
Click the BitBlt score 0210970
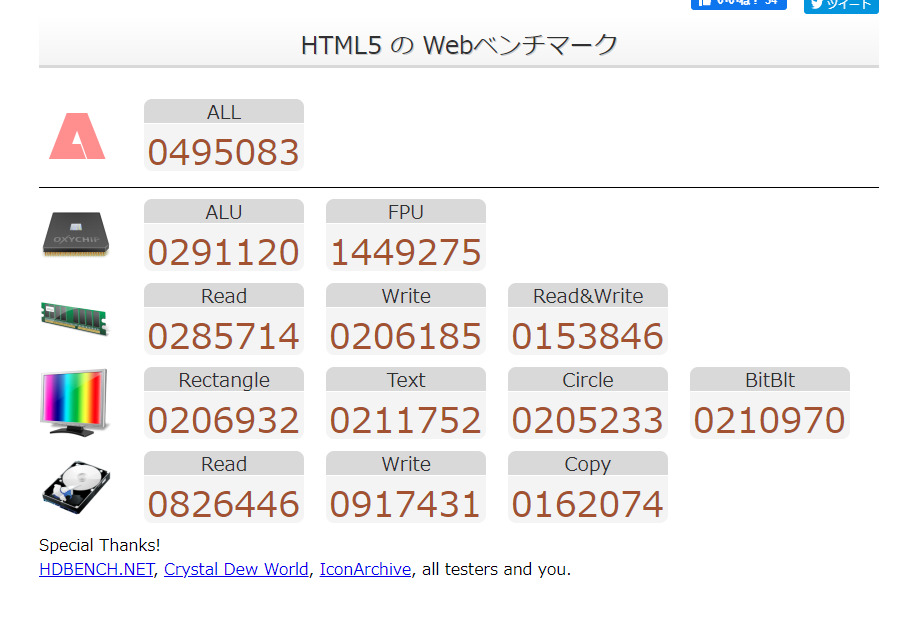point(770,420)
